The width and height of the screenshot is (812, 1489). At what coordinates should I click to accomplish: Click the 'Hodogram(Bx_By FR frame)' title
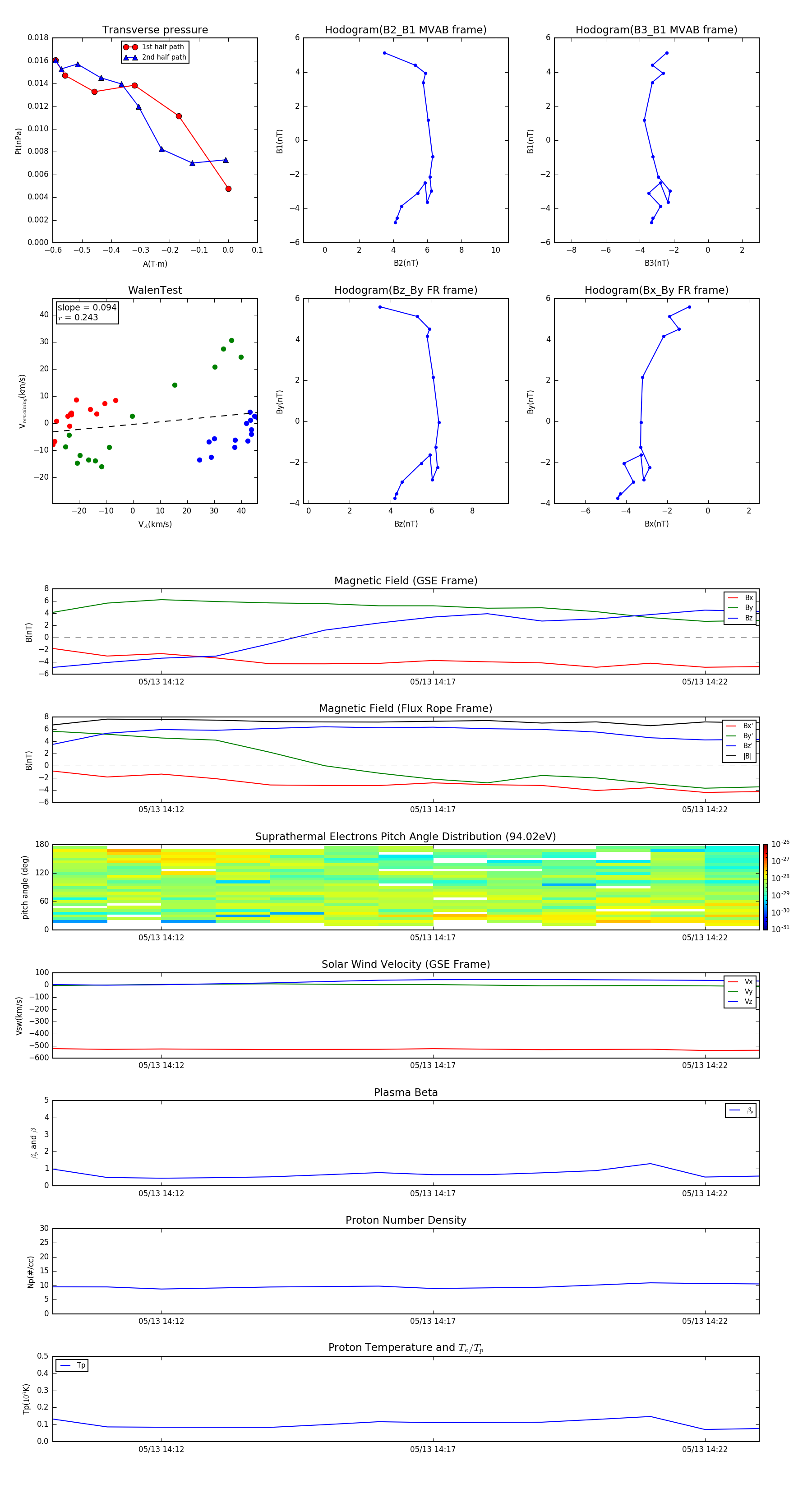pyautogui.click(x=656, y=290)
